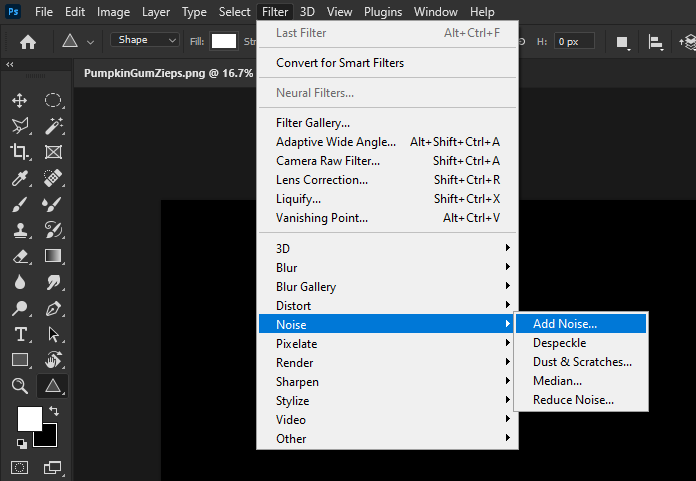Open the Filter Gallery menu entry
This screenshot has height=481, width=696.
(312, 123)
